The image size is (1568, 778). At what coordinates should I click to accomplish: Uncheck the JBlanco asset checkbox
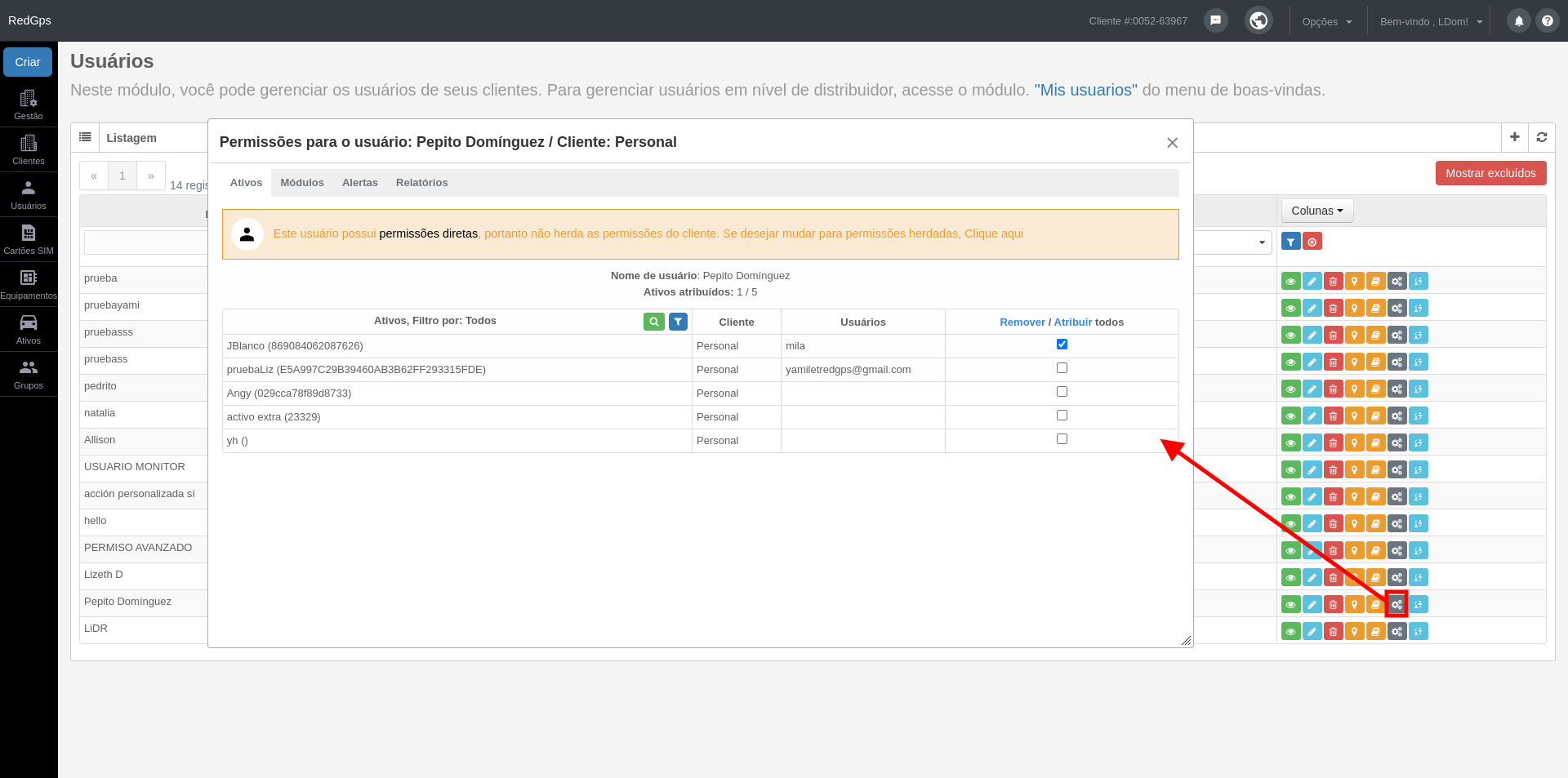click(1062, 345)
